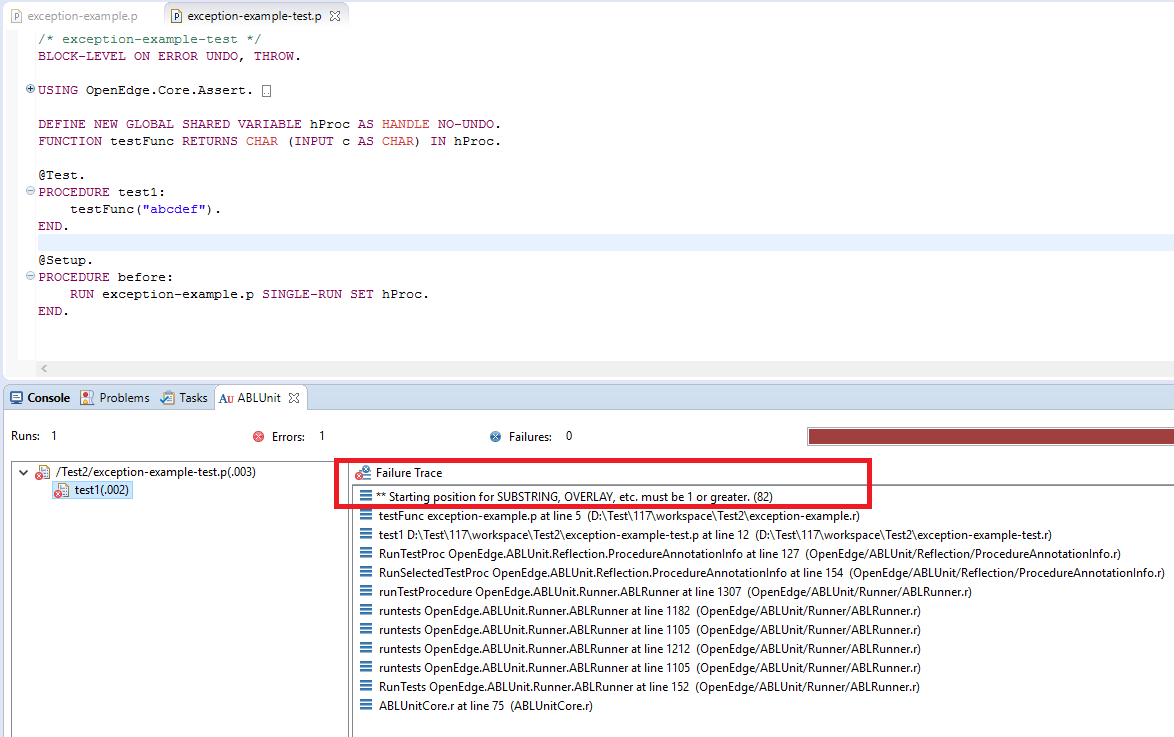Select the RunSelectedTestProc line 154 trace entry
The height and width of the screenshot is (737, 1174).
[x=772, y=573]
